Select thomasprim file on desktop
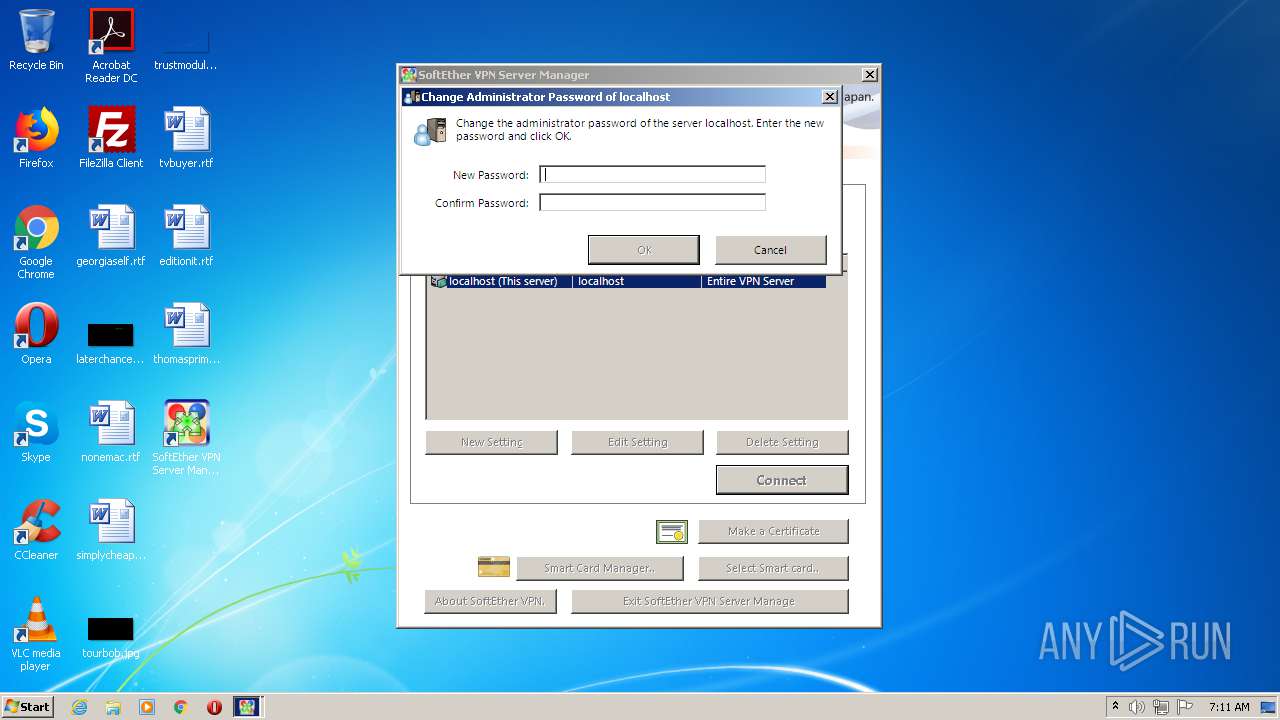Image resolution: width=1280 pixels, height=720 pixels. [186, 334]
